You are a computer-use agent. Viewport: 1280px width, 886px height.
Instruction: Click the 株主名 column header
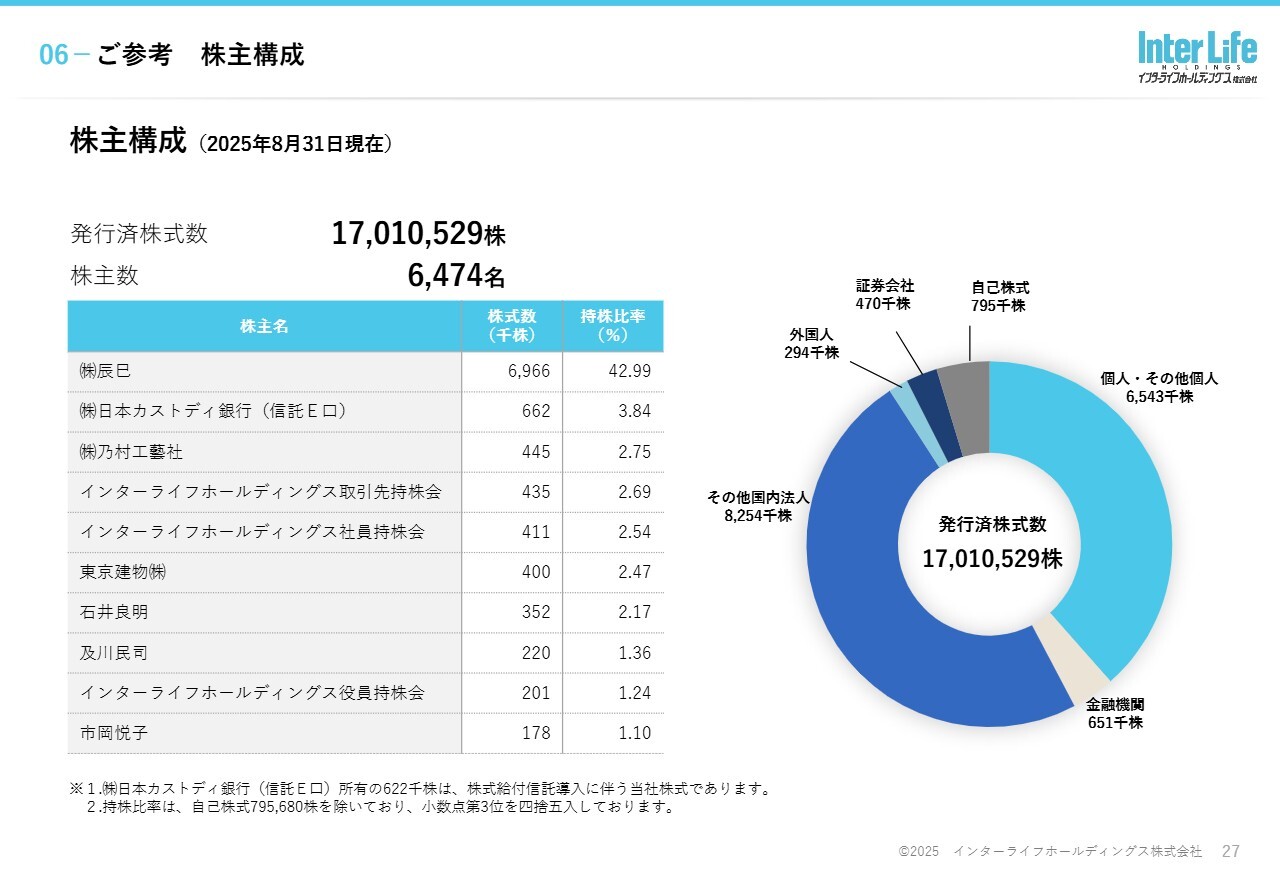click(264, 326)
